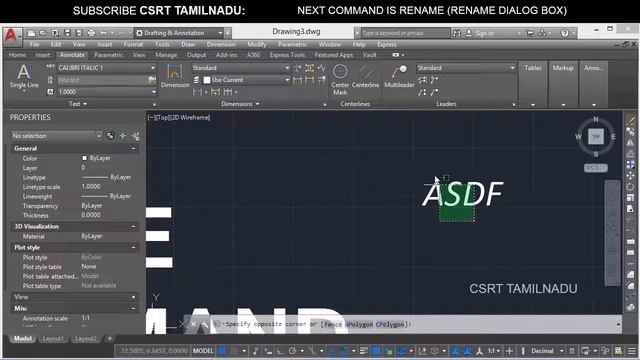This screenshot has width=640, height=360.
Task: Toggle Polar tracking in status bar
Action: pyautogui.click(x=292, y=351)
